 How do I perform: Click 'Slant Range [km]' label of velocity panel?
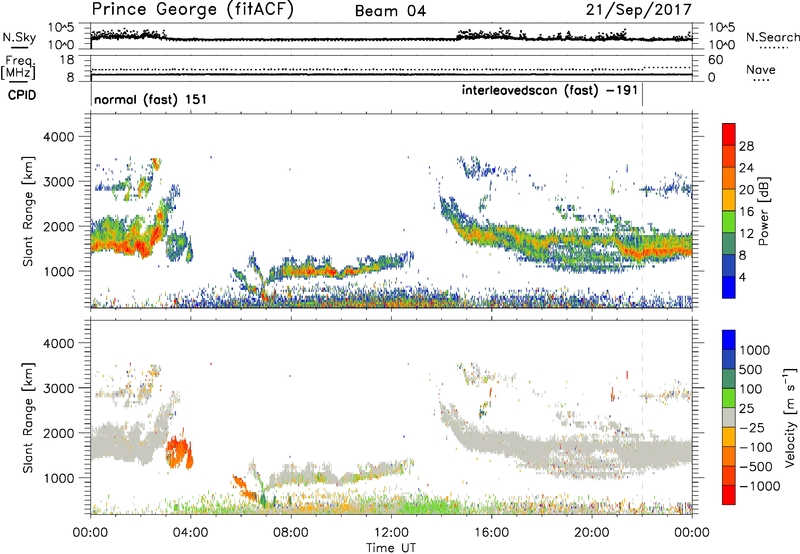[x=28, y=418]
